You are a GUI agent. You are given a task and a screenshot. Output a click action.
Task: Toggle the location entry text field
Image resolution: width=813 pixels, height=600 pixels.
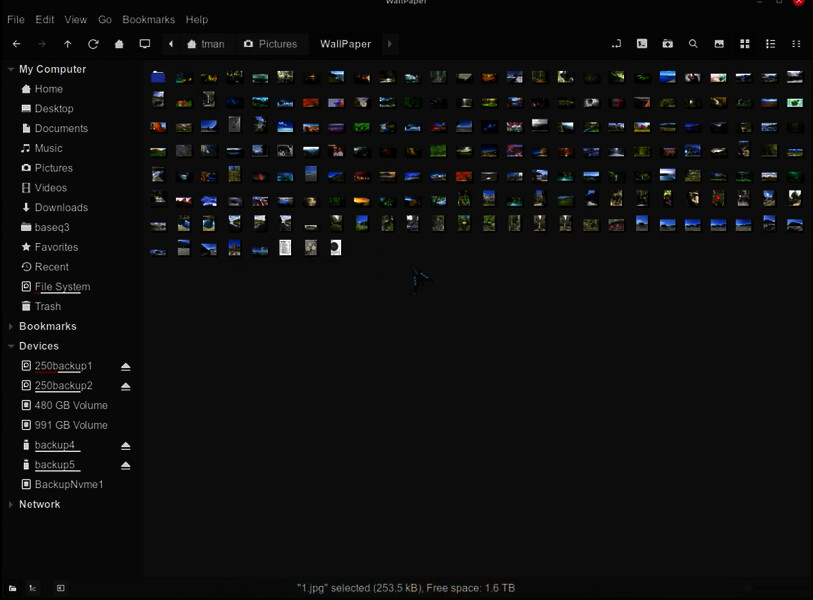click(x=616, y=44)
